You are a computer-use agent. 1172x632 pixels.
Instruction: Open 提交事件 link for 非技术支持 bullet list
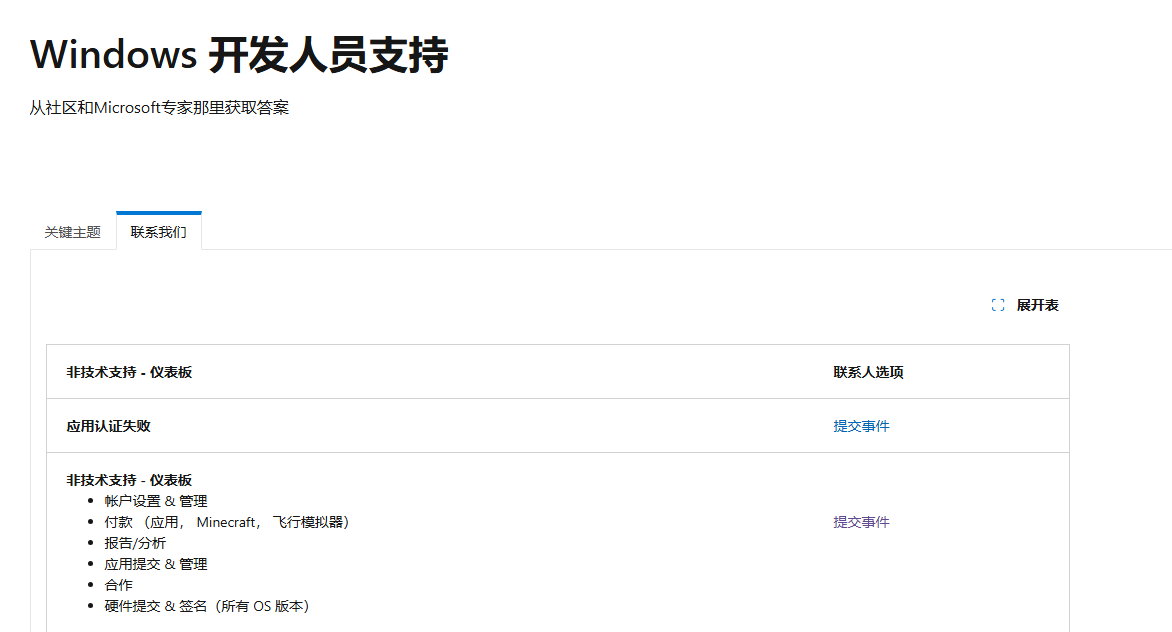[861, 522]
